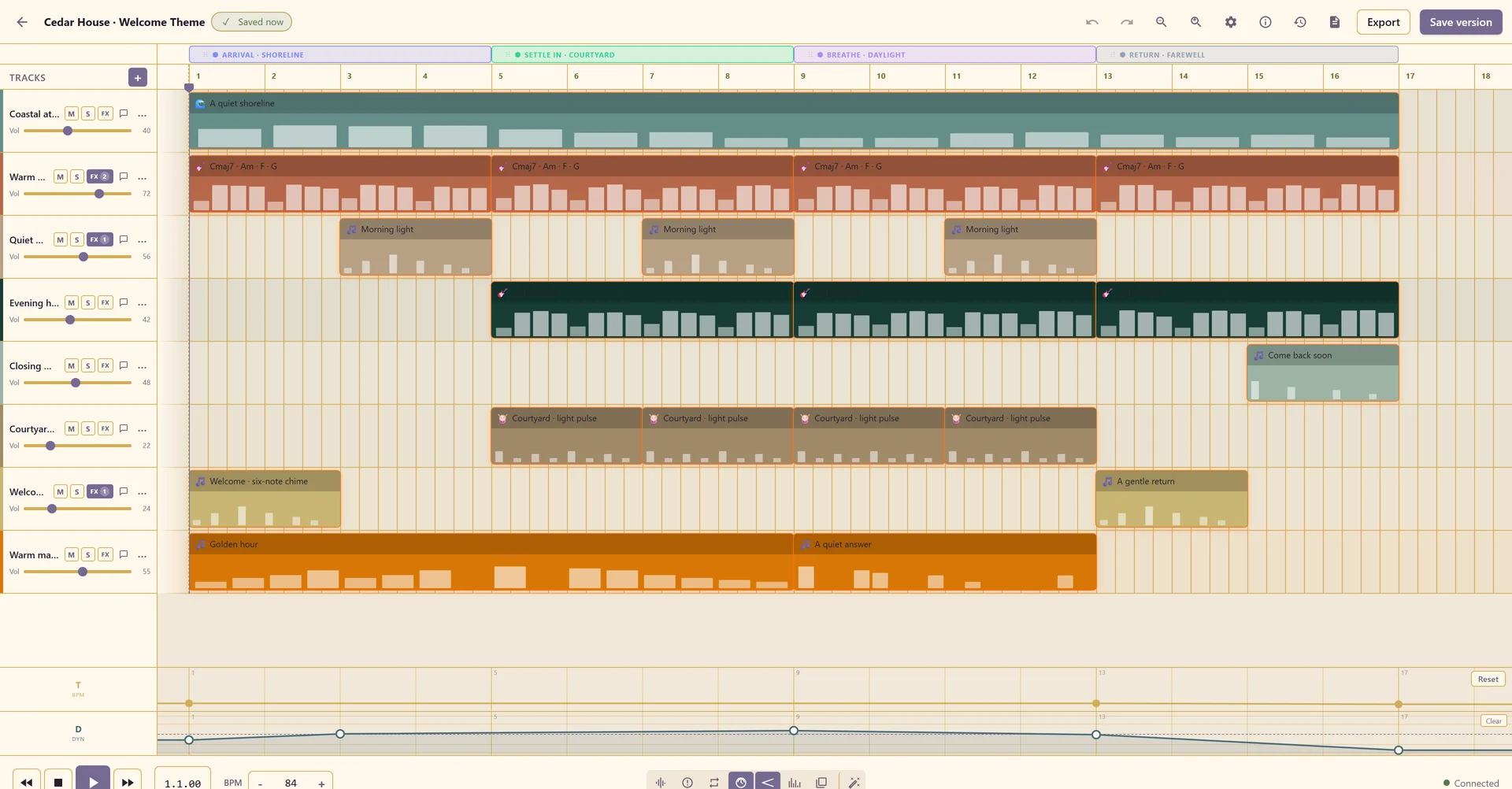
Task: Select the RETURN · FAREWELL section marker
Action: (x=1247, y=54)
